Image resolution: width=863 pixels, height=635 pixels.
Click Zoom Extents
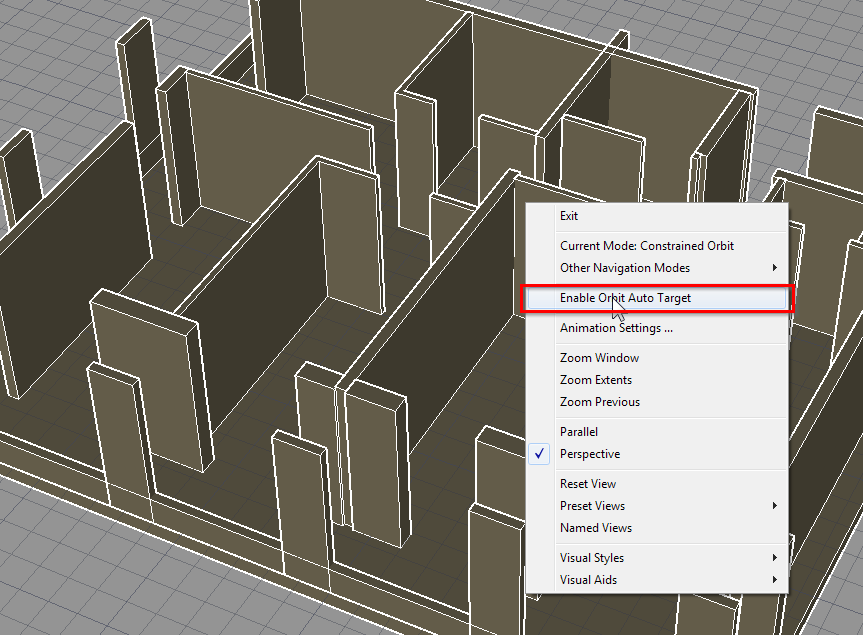pos(596,380)
